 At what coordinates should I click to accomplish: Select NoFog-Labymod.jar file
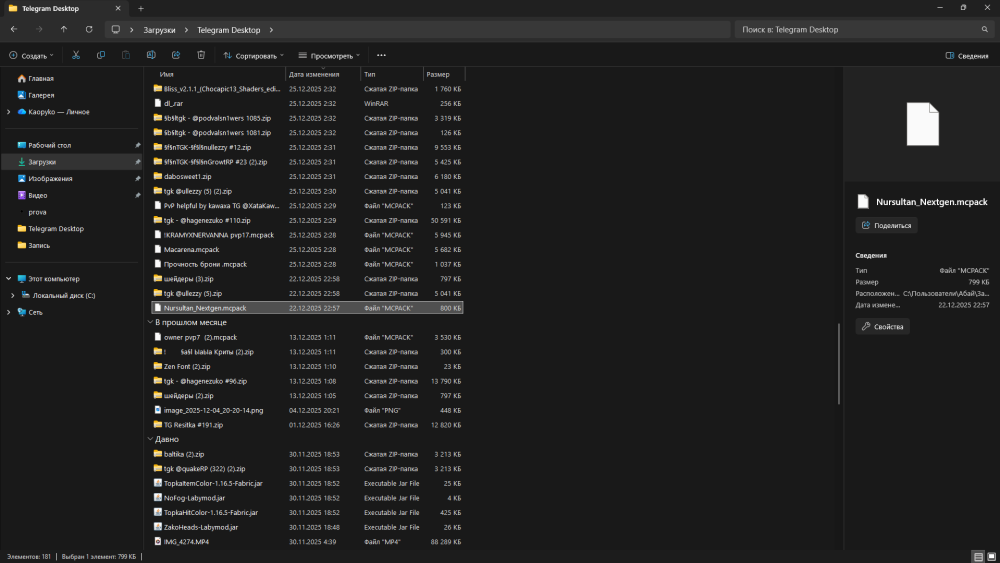click(307, 498)
